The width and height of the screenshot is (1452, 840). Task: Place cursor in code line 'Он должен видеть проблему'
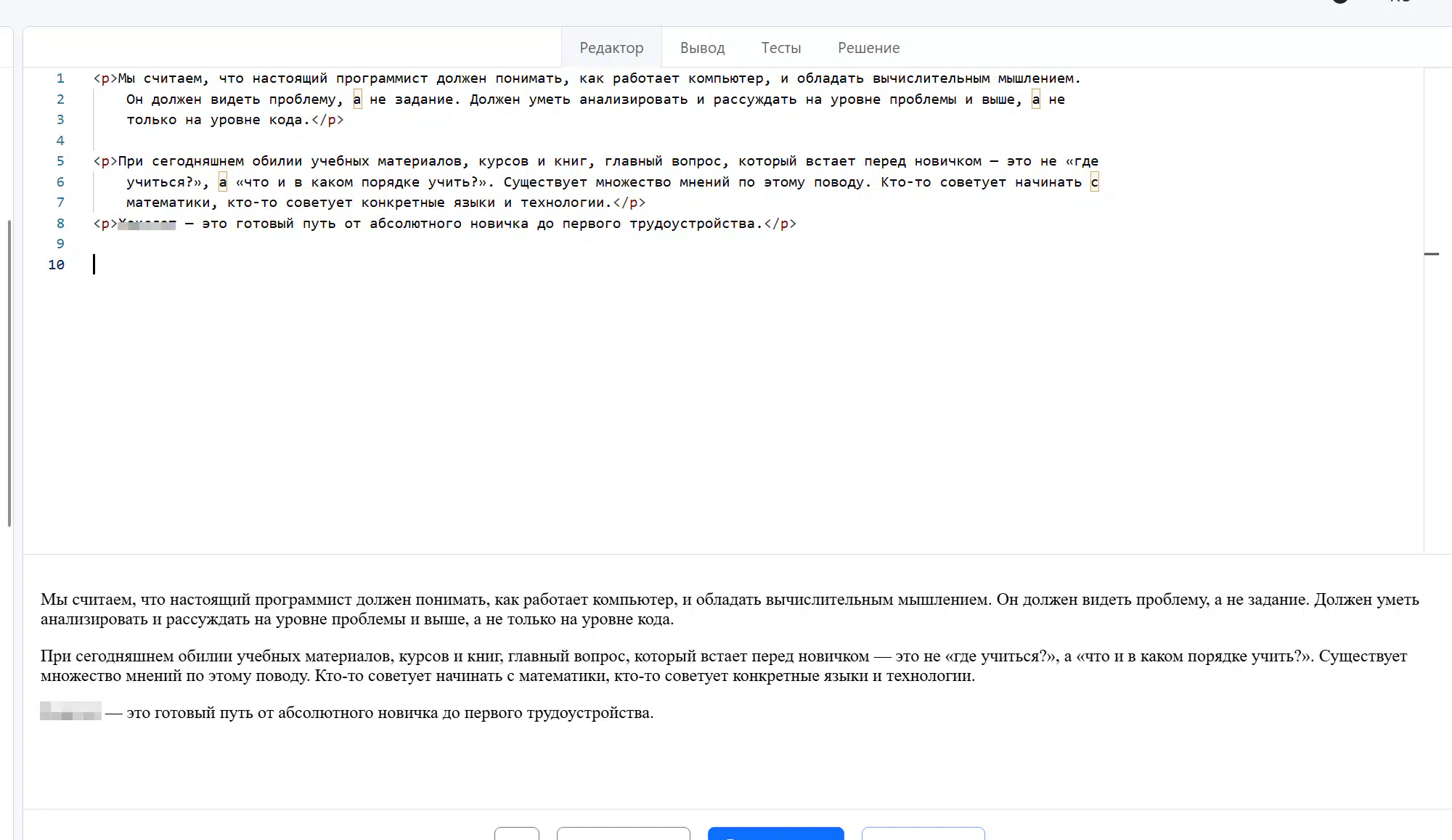point(595,99)
